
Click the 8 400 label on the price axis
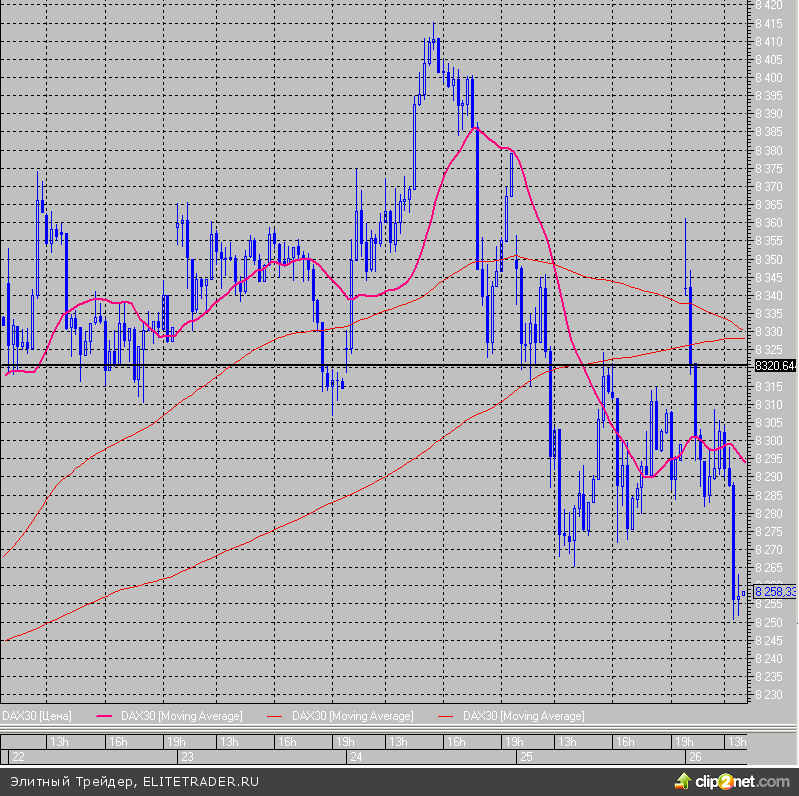(769, 78)
